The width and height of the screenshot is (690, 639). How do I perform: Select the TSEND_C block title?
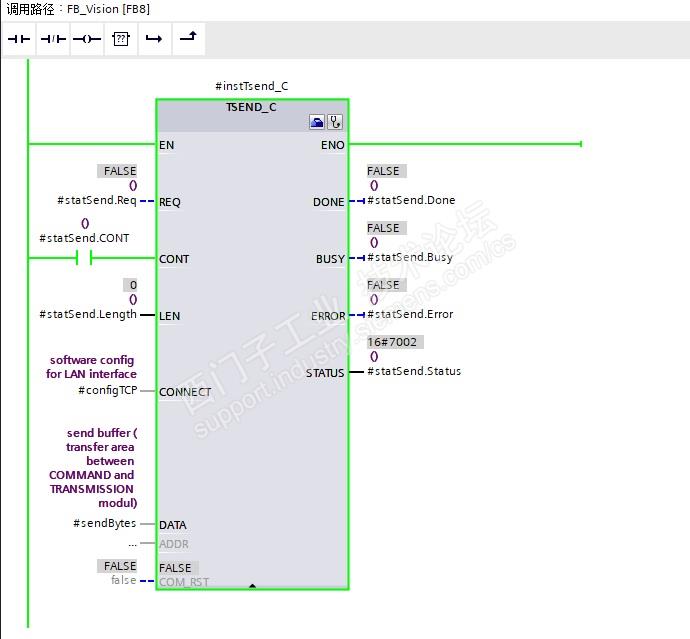click(251, 107)
